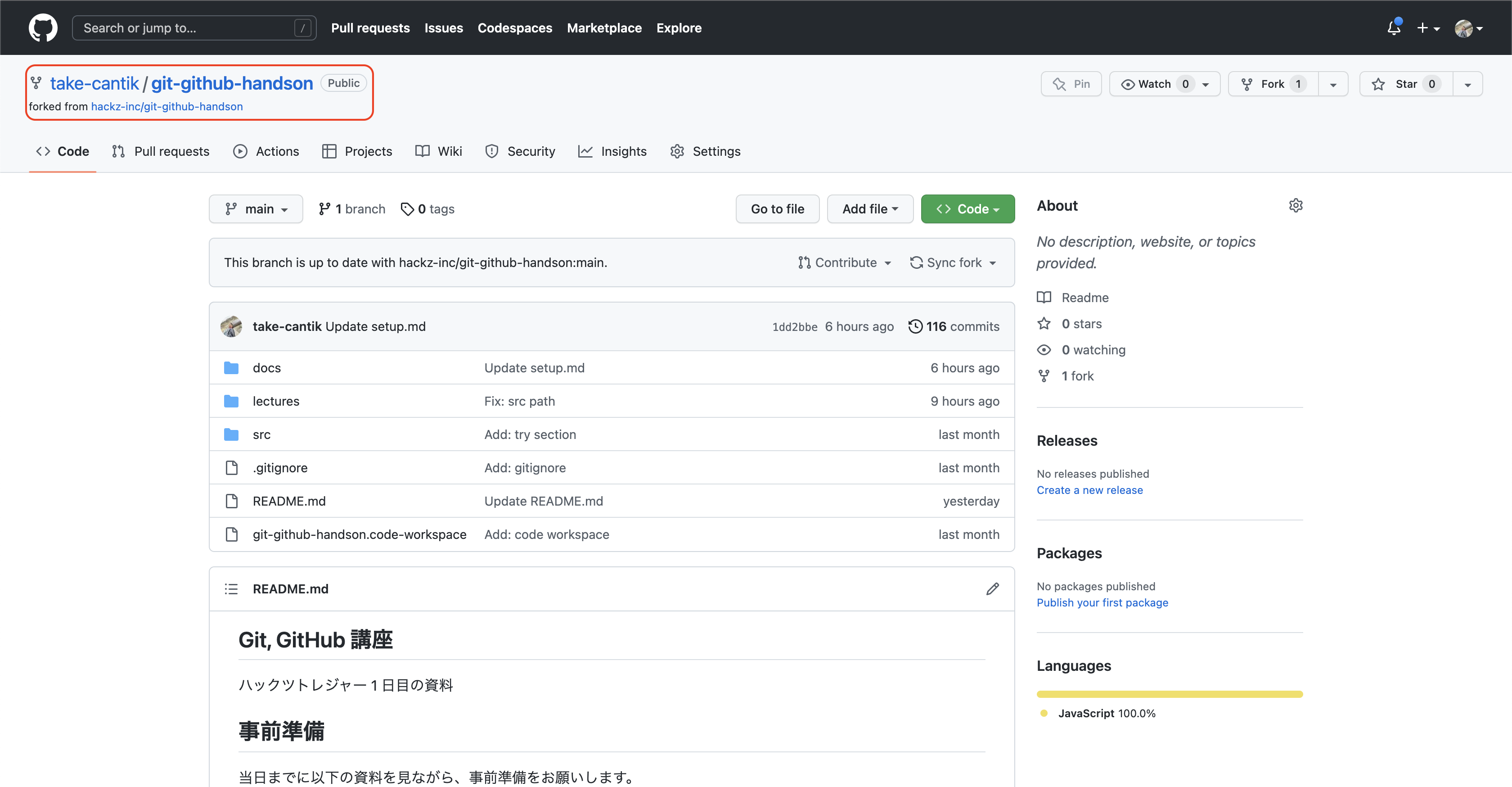
Task: Click the yellow JavaScript language bar
Action: click(x=1169, y=694)
